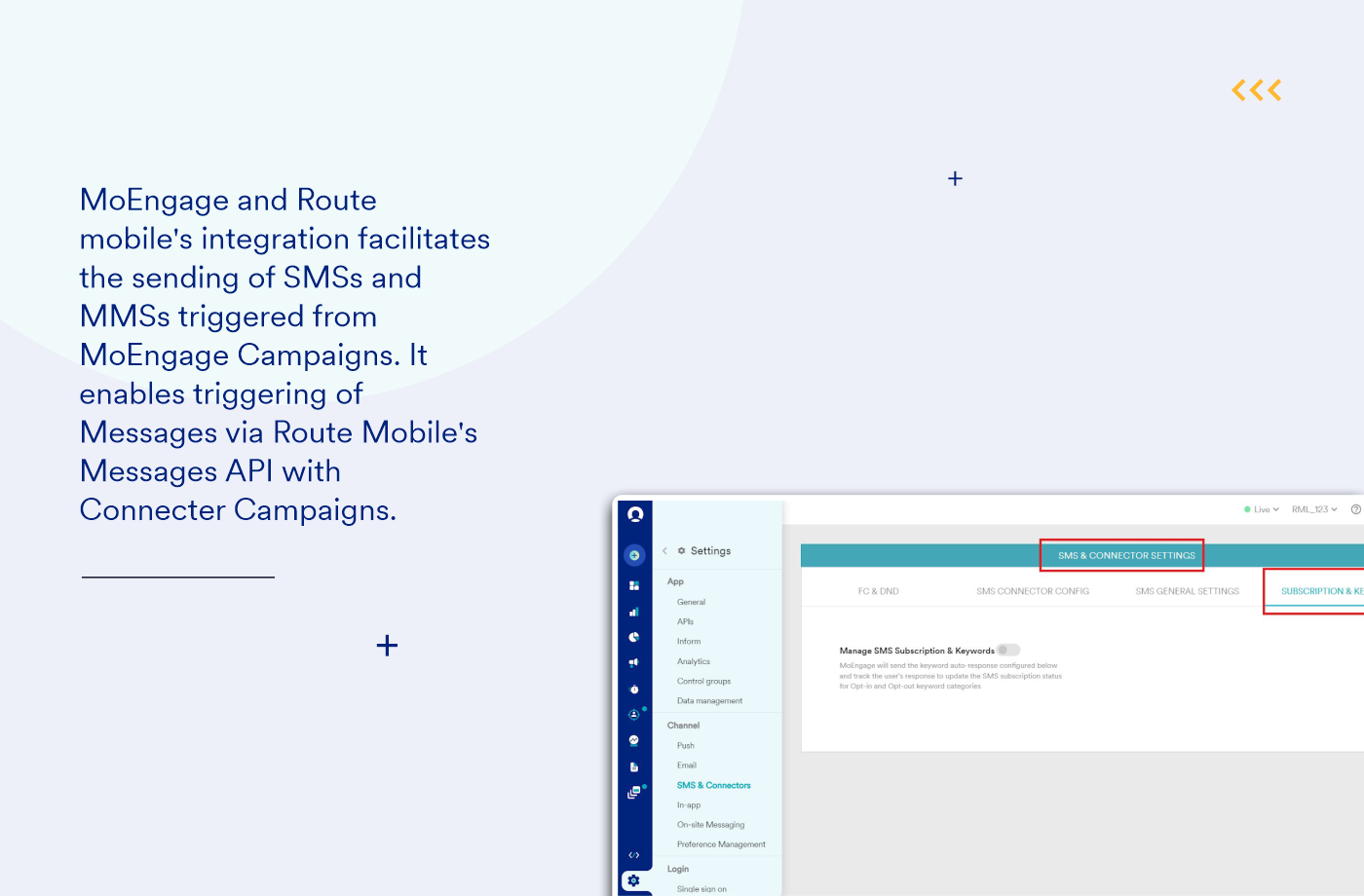The width and height of the screenshot is (1364, 896).
Task: Open the analytics bar chart icon
Action: (x=634, y=612)
